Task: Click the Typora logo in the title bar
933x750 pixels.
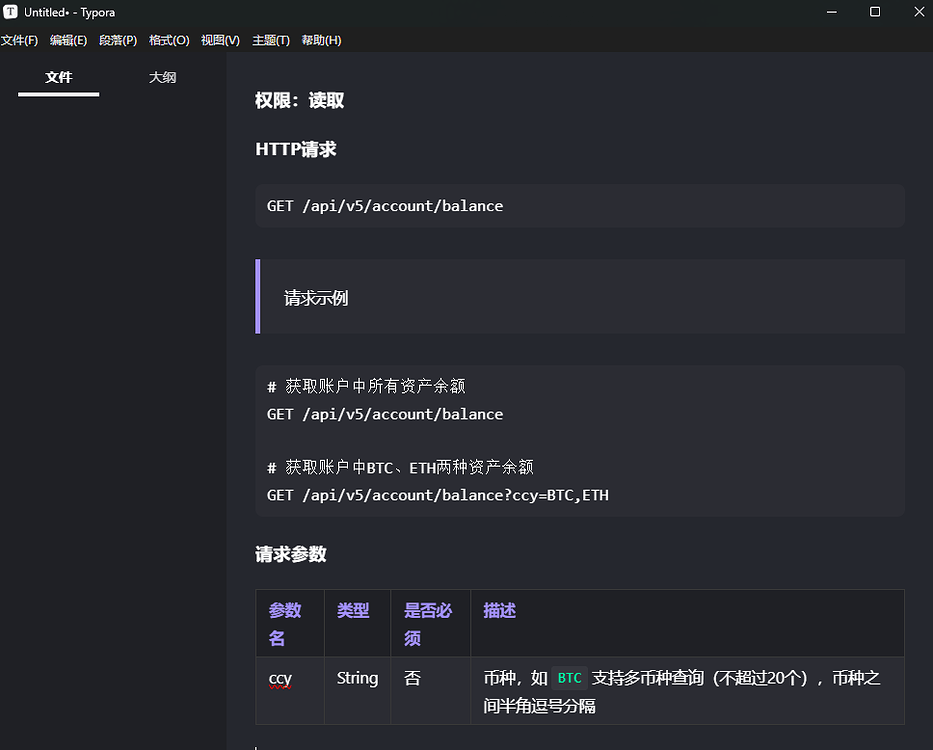Action: point(10,11)
